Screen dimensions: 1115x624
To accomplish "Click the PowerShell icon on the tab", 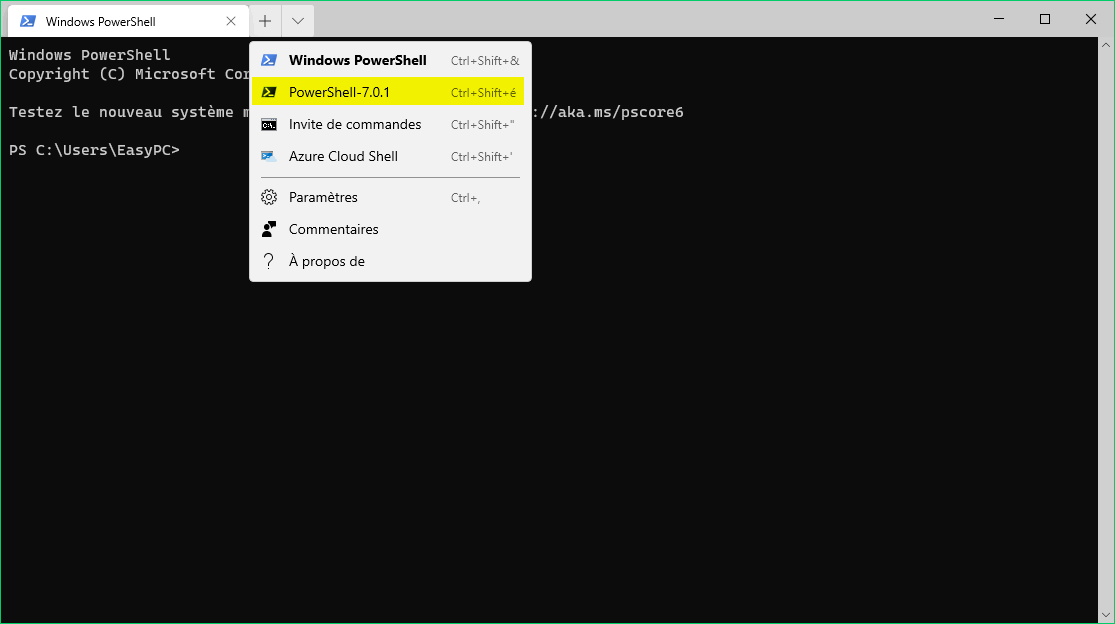I will (28, 21).
